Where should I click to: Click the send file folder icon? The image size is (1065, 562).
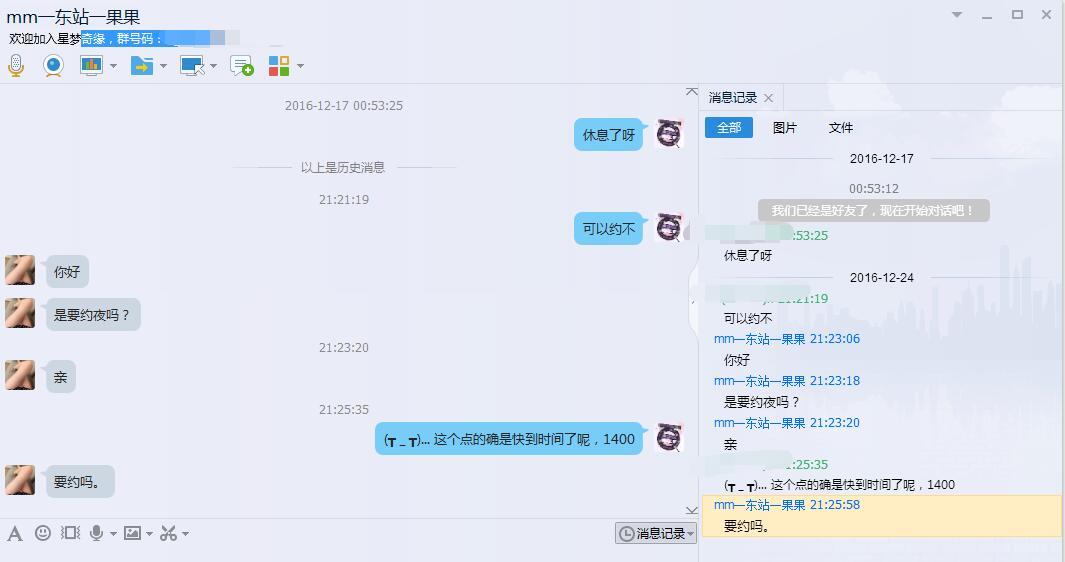point(142,66)
